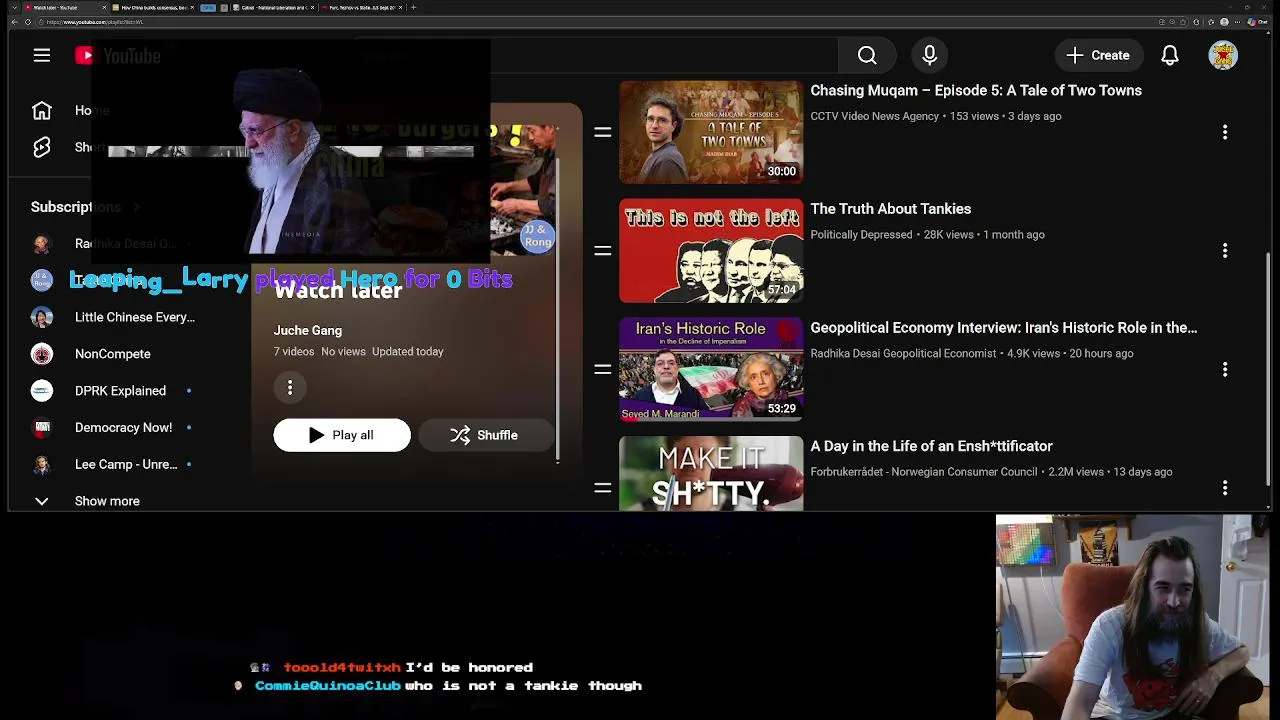Open browser three-dot settings menu
Viewport: 1280px width, 720px height.
(x=1238, y=22)
